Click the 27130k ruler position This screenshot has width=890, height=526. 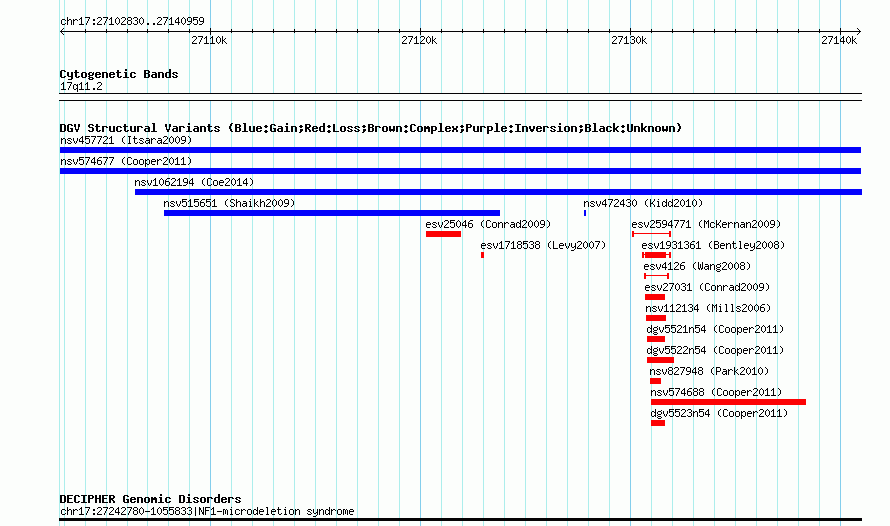(629, 40)
